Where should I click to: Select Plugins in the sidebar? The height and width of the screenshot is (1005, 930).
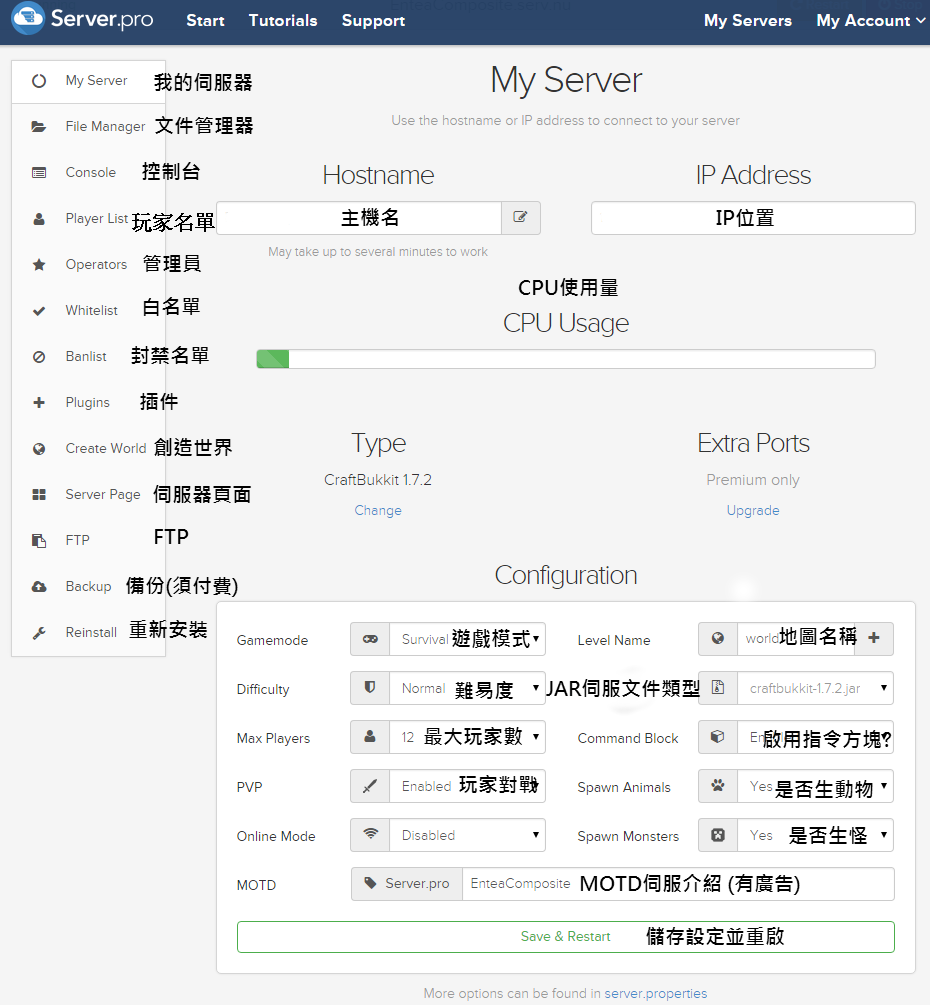(x=88, y=403)
